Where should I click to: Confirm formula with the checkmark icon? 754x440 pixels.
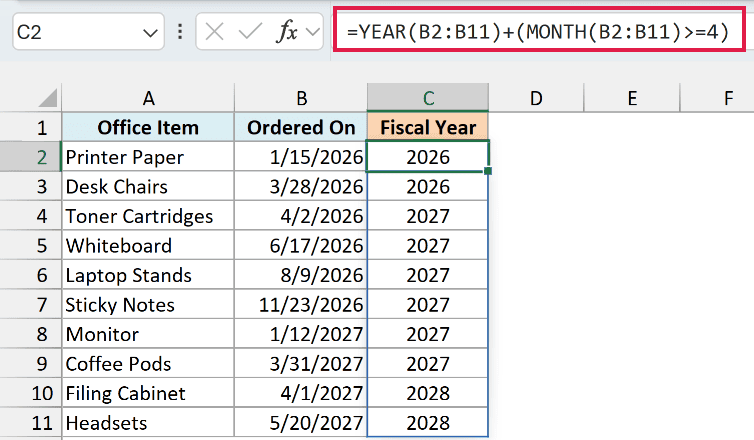click(250, 32)
